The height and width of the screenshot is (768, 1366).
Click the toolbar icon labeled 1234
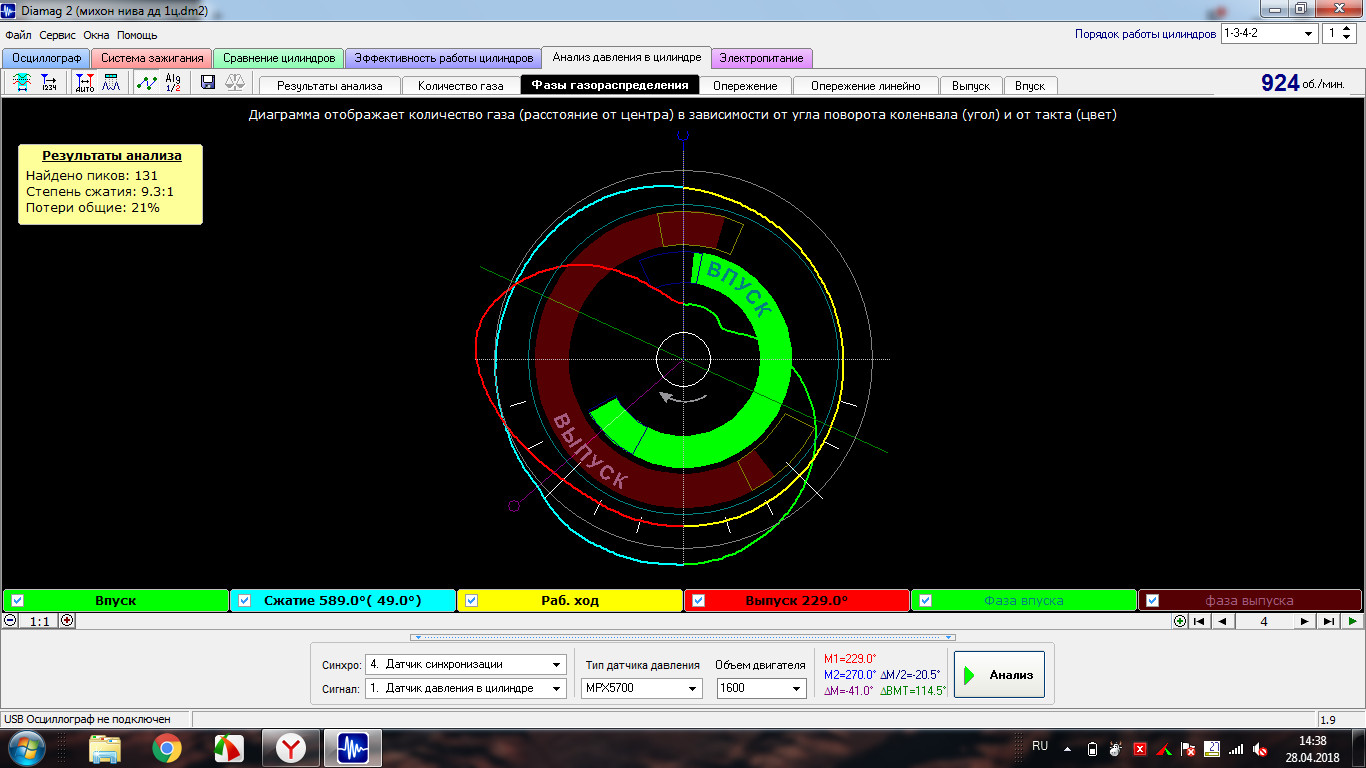click(49, 83)
